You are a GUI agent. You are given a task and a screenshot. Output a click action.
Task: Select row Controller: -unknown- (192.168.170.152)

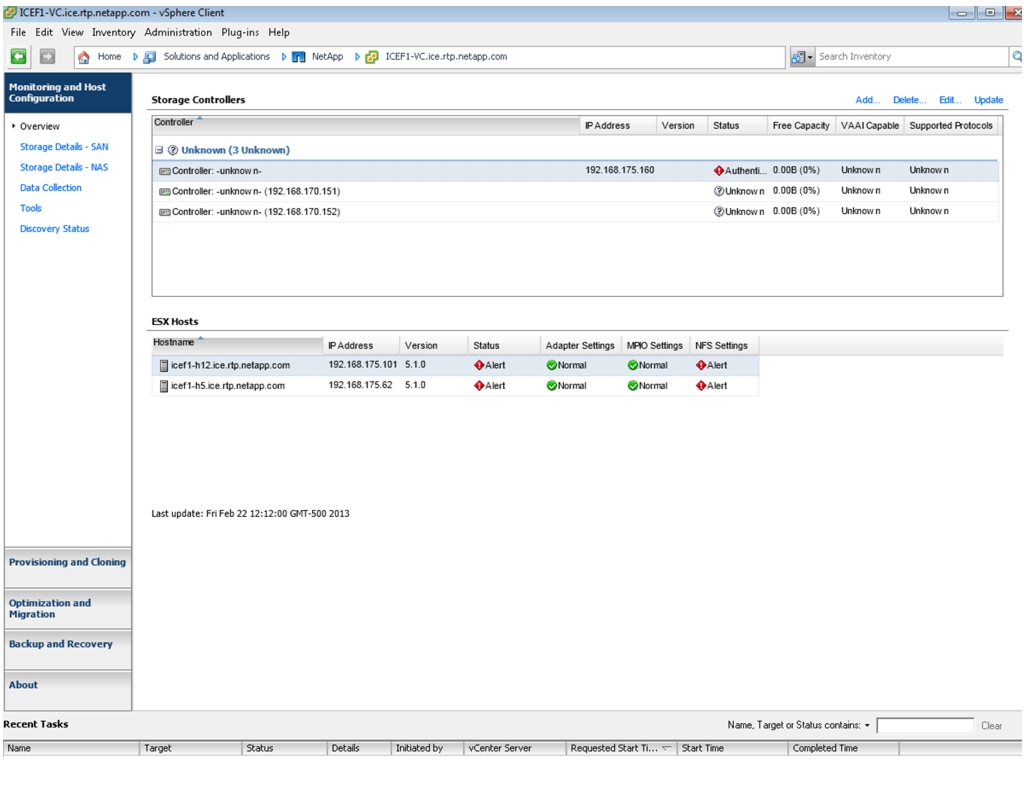pyautogui.click(x=575, y=212)
